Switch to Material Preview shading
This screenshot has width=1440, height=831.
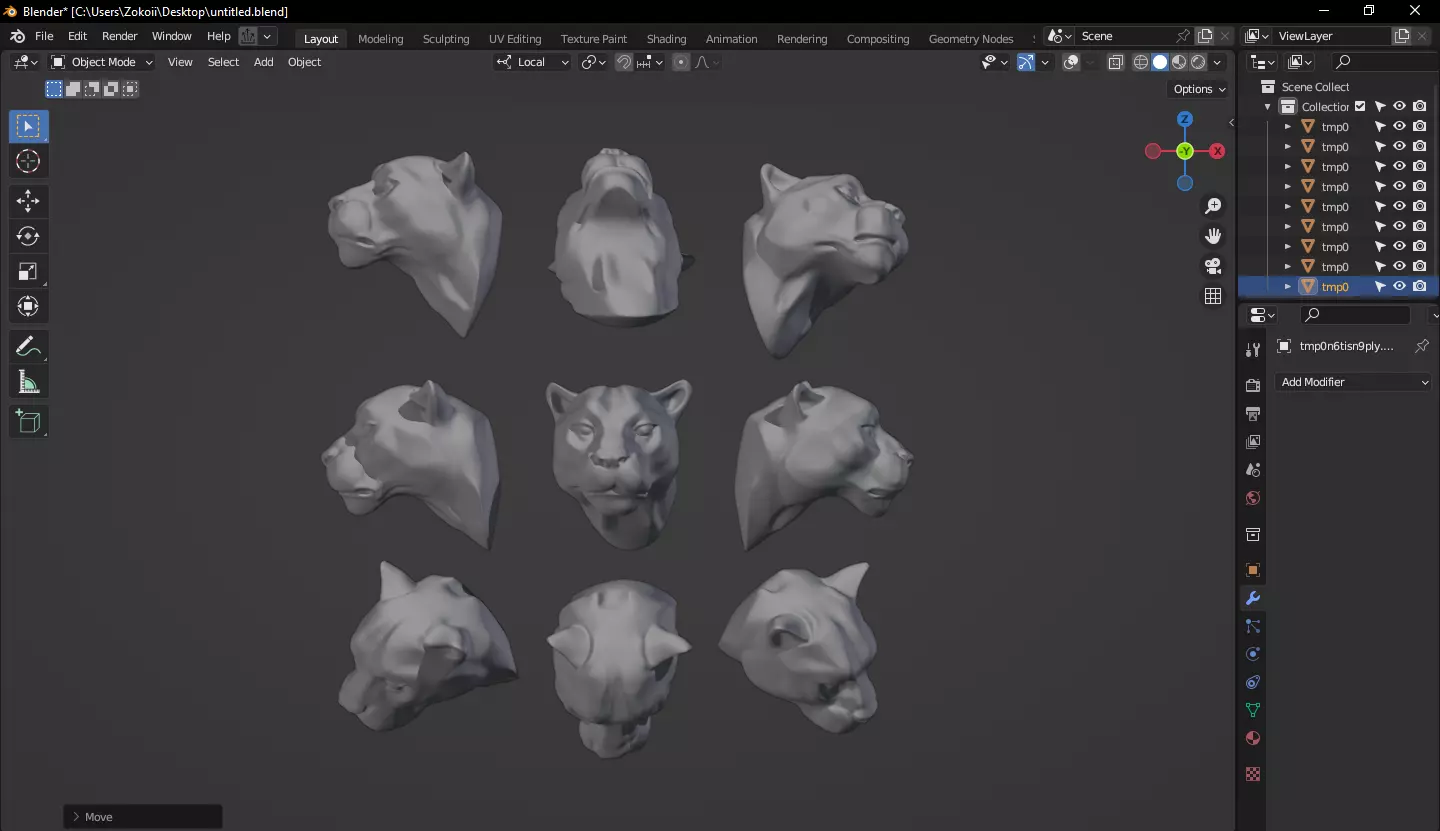click(x=1179, y=62)
